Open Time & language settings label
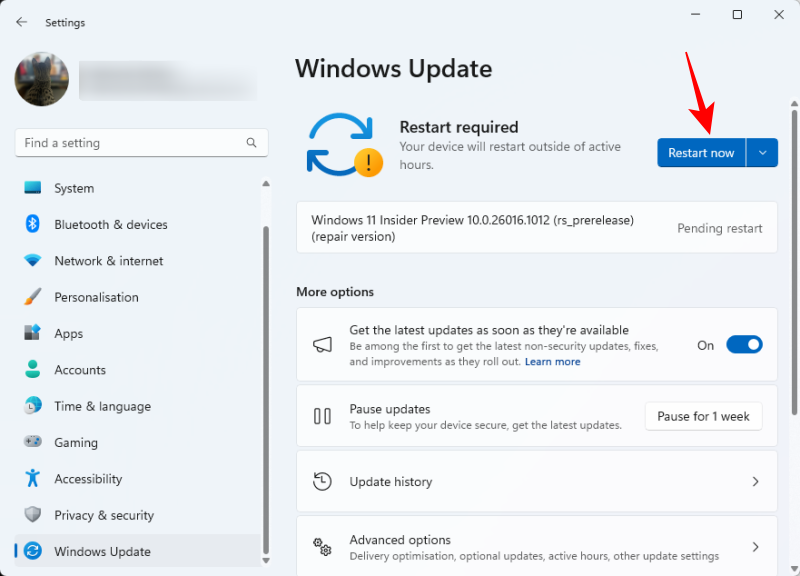 tap(103, 407)
